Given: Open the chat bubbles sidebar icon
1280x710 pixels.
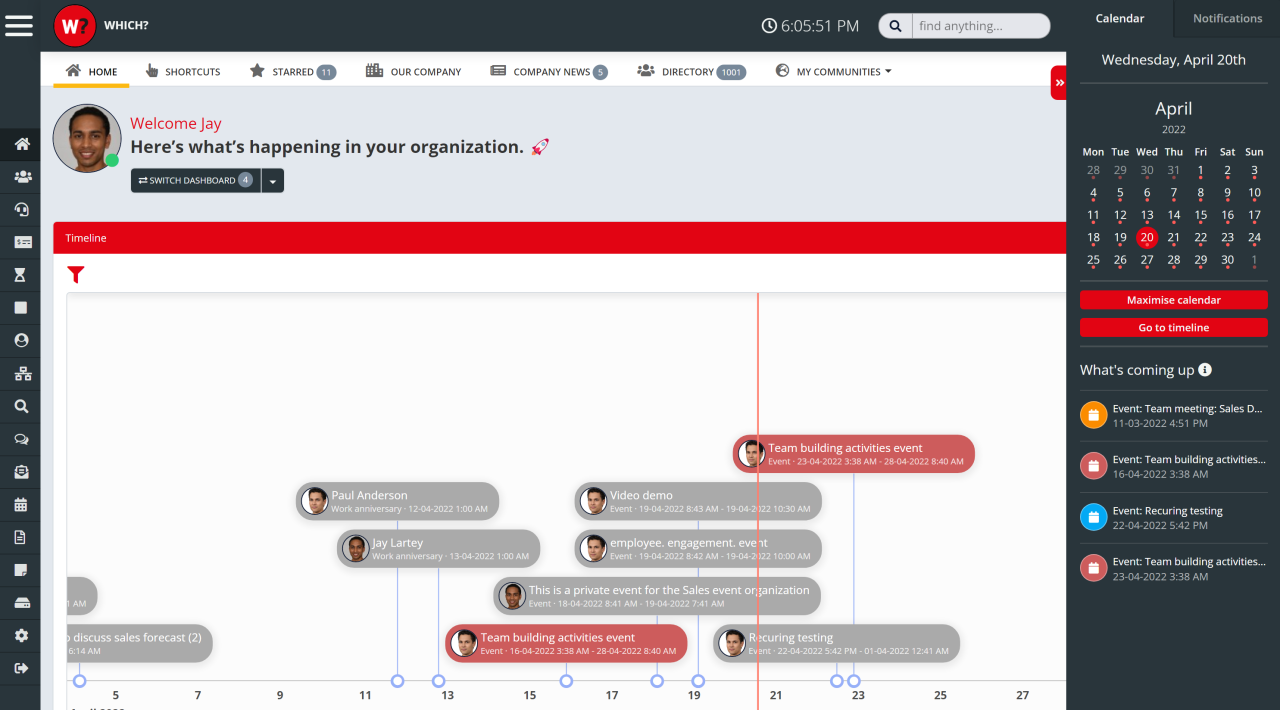Looking at the screenshot, I should point(21,439).
